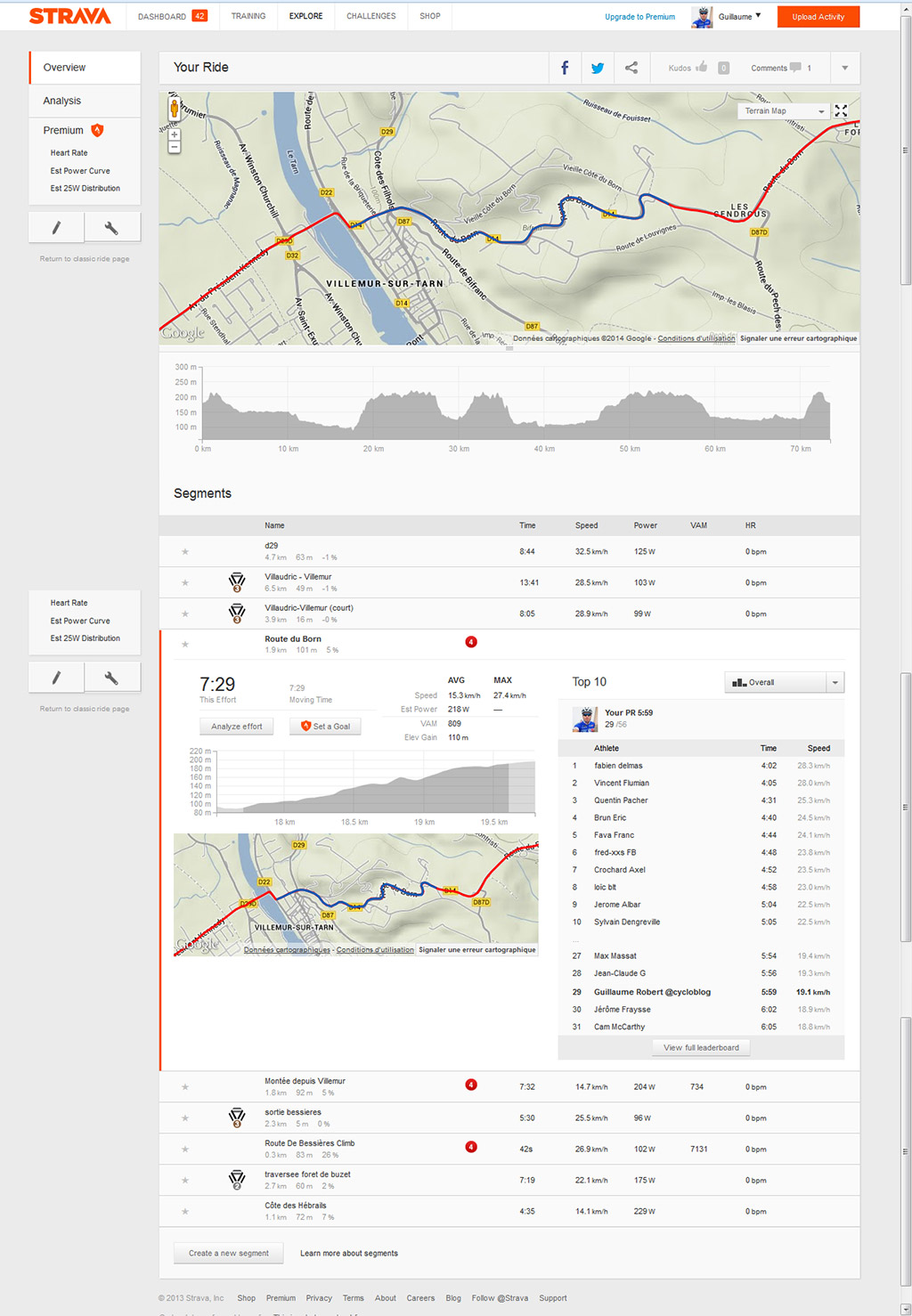Switch to the Analysis sidebar tab
The height and width of the screenshot is (1316, 912).
(85, 101)
